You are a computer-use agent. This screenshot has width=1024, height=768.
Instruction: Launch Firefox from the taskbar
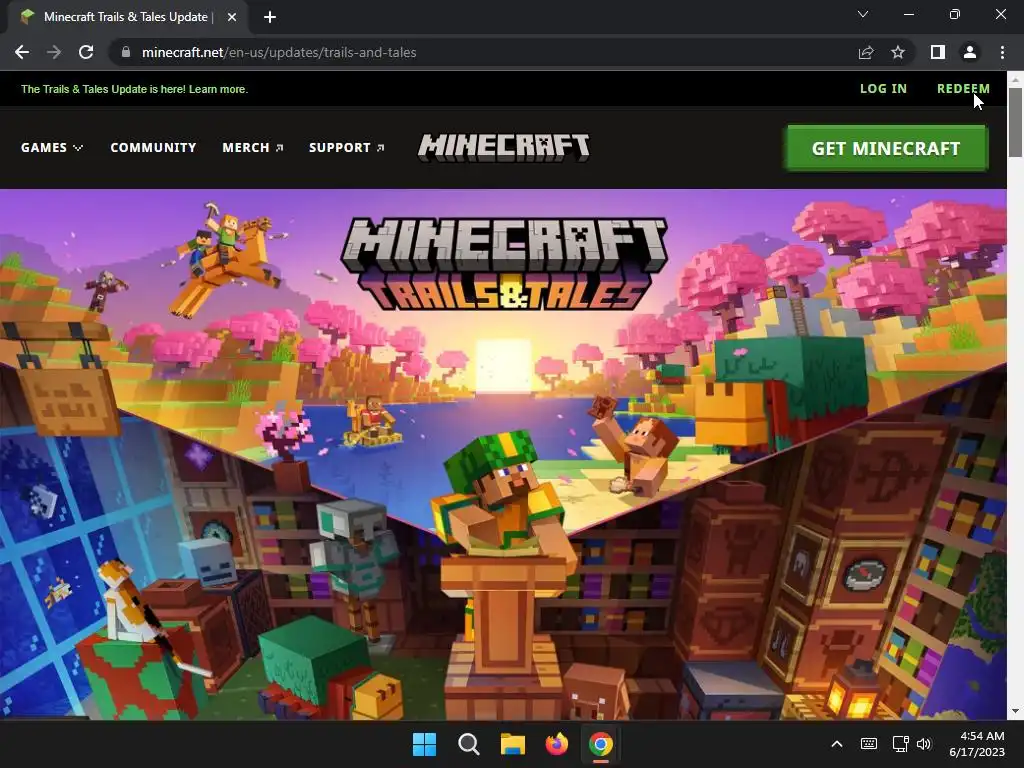point(556,744)
